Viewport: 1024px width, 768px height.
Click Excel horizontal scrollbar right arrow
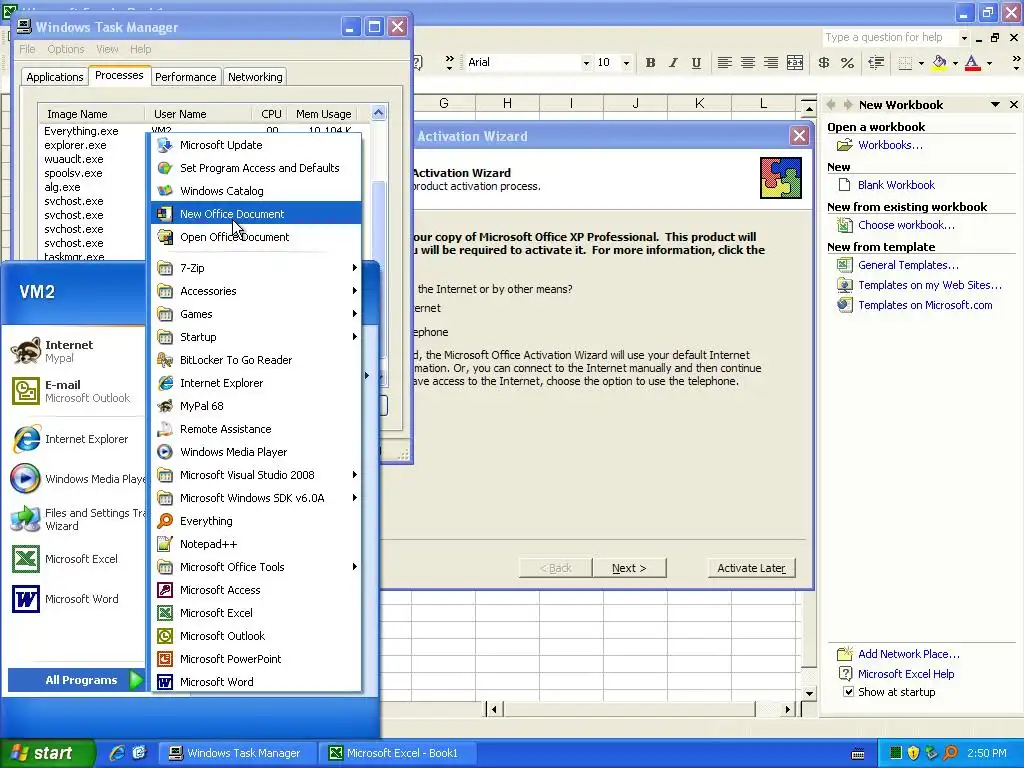coord(788,709)
